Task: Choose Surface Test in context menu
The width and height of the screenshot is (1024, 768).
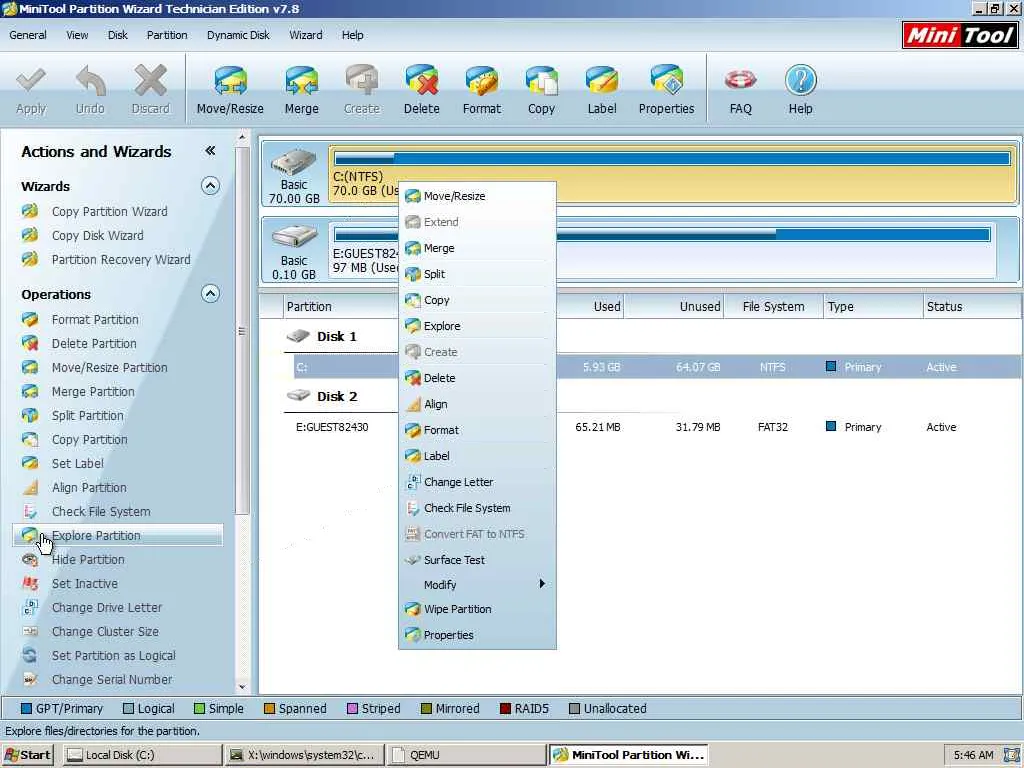Action: tap(477, 560)
